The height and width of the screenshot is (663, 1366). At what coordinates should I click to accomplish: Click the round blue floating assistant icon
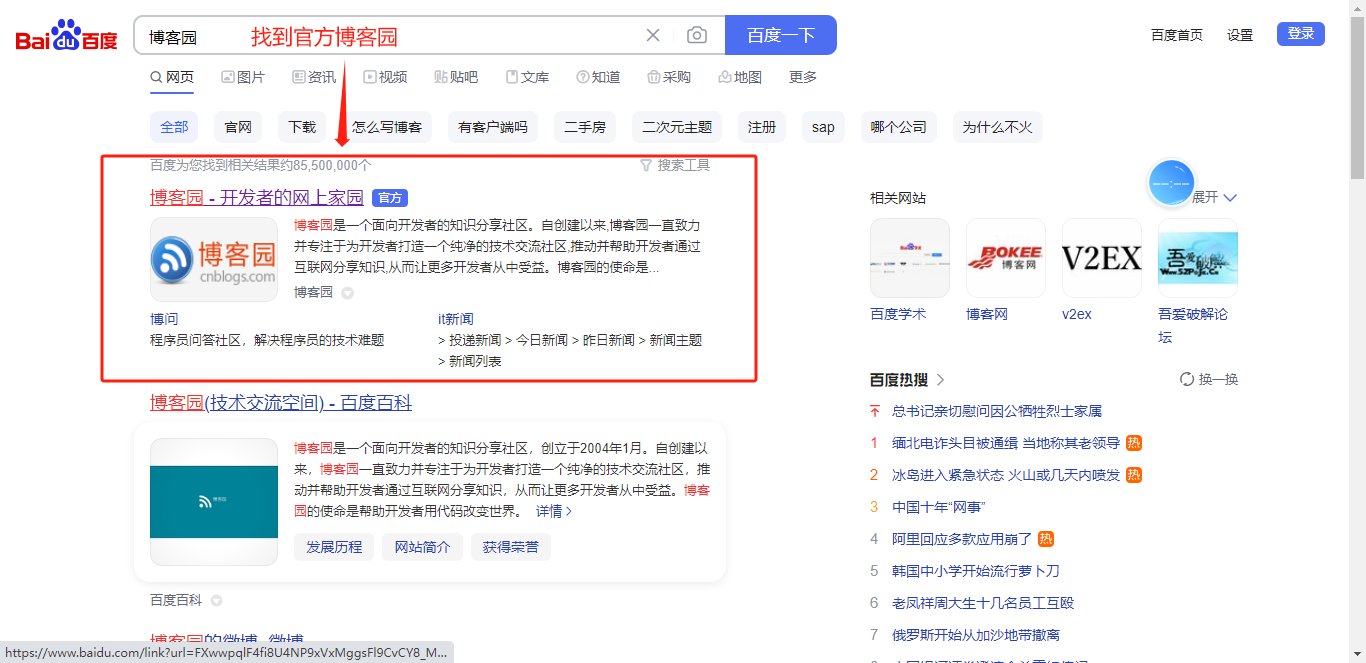[1171, 183]
